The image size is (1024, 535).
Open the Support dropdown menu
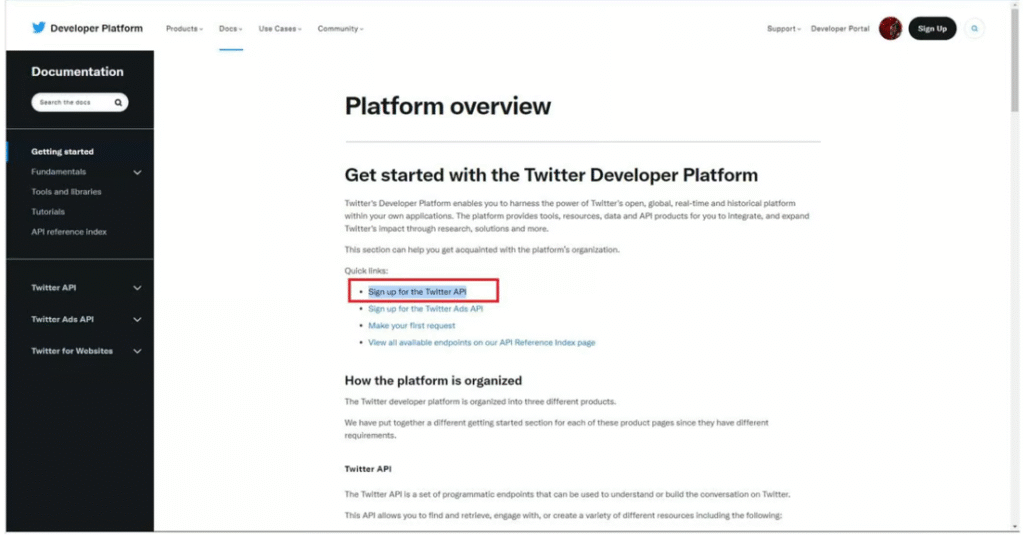pyautogui.click(x=784, y=29)
